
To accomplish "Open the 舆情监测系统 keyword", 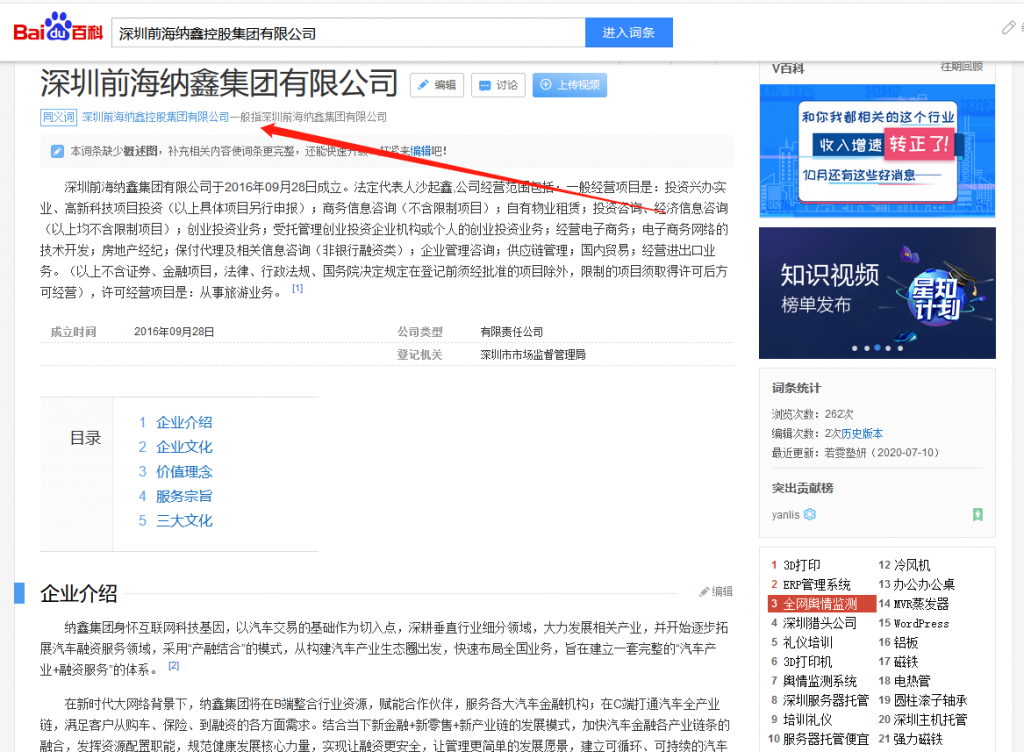I will click(x=820, y=682).
